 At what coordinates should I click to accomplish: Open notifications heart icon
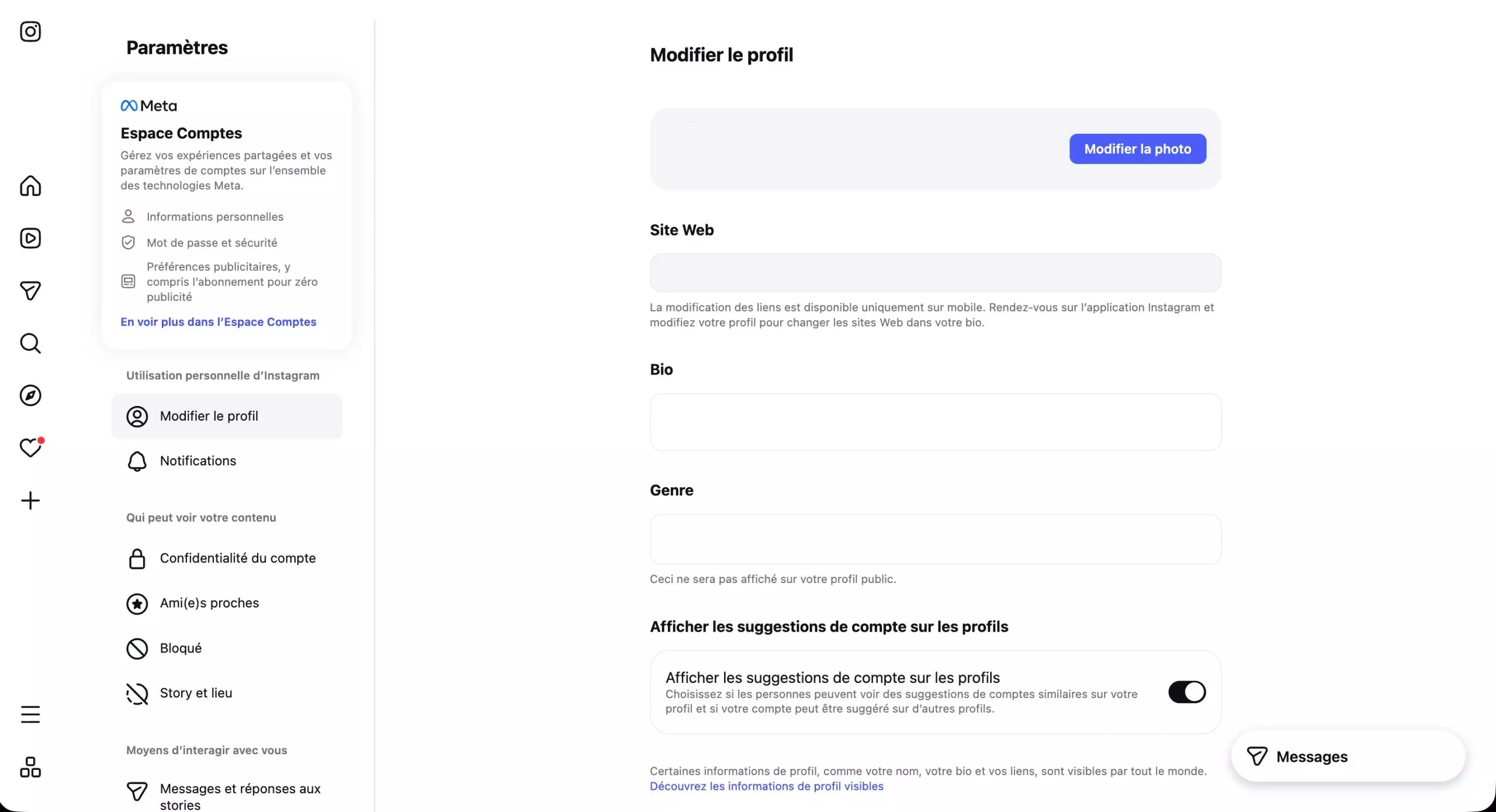(x=30, y=448)
